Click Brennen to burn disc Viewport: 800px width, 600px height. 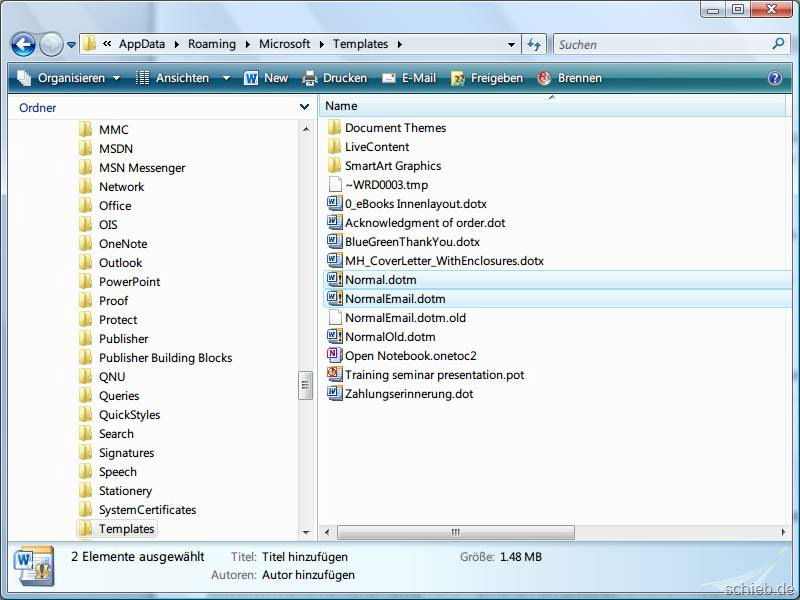569,78
